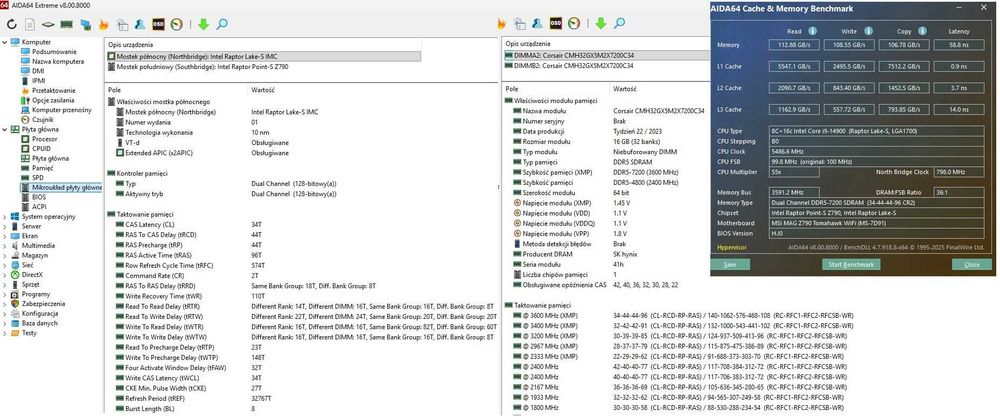Click the magnifier icon in right window toolbar
The height and width of the screenshot is (416, 1000).
pos(619,24)
